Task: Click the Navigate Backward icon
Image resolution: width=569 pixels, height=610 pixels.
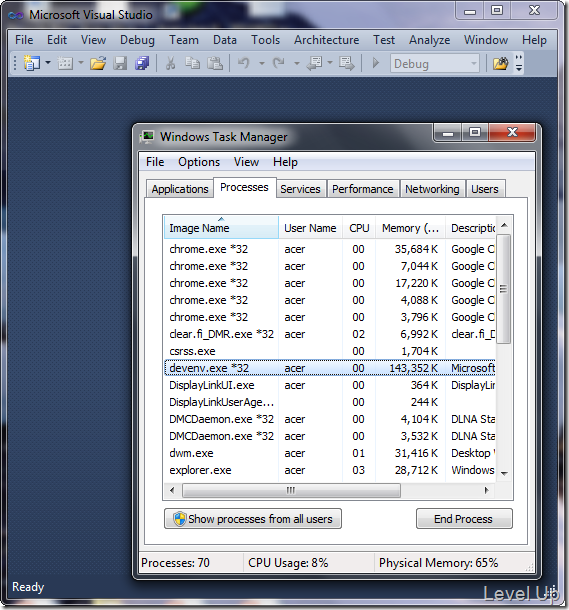Action: [x=314, y=63]
